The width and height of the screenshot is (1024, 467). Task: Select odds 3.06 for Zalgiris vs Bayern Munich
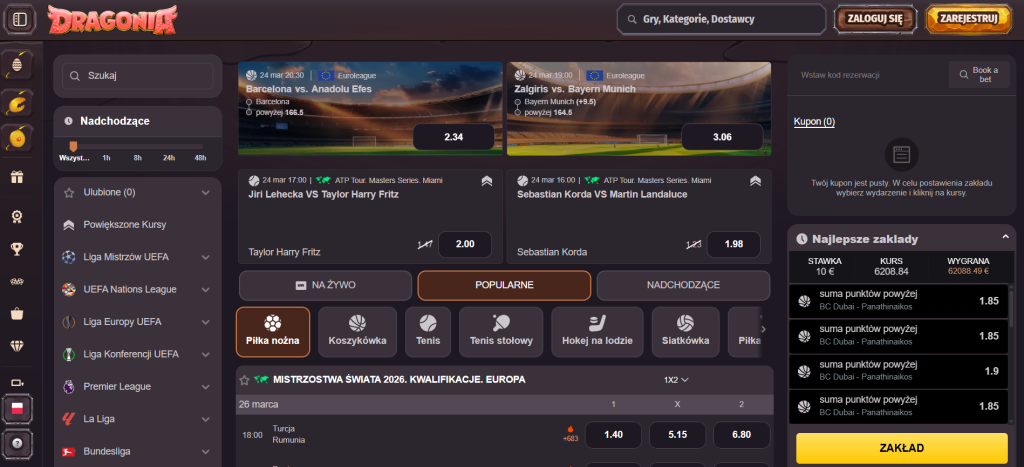pyautogui.click(x=722, y=137)
